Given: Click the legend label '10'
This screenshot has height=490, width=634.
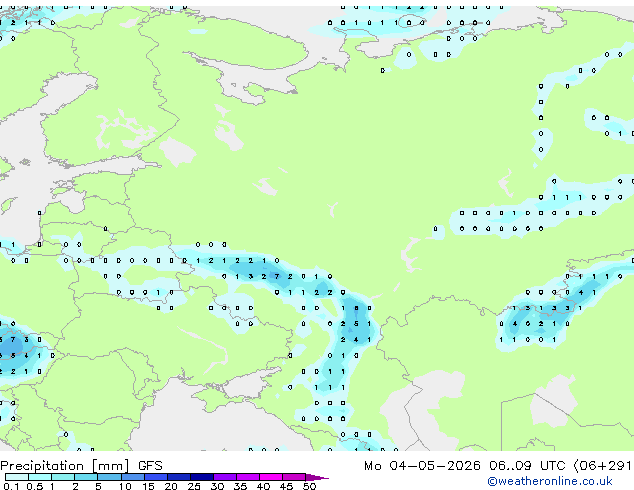Looking at the screenshot, I should point(125,486).
